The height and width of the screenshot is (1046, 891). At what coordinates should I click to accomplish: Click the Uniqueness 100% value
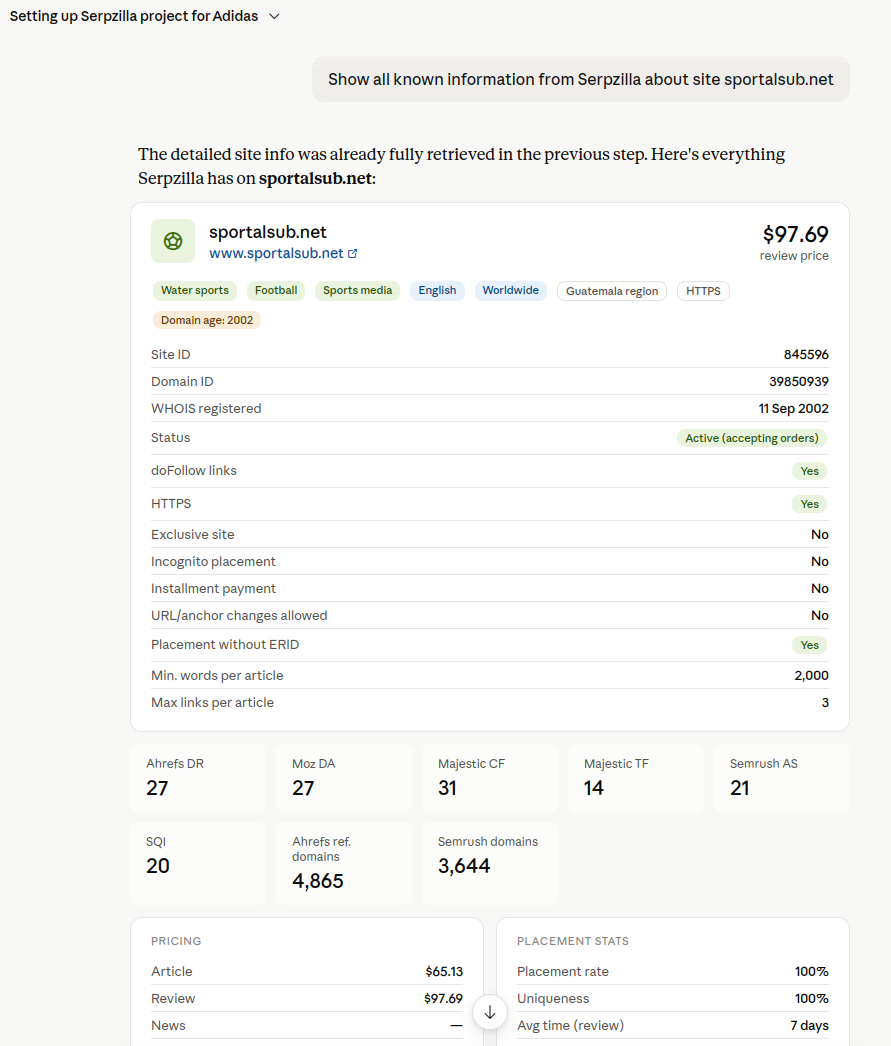tap(812, 999)
